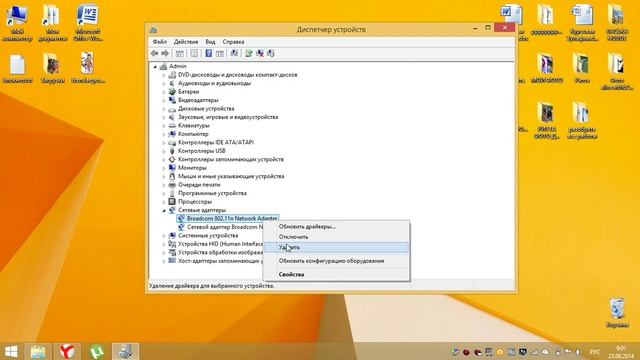This screenshot has width=640, height=360.
Task: Open the Файл menu
Action: coord(160,42)
